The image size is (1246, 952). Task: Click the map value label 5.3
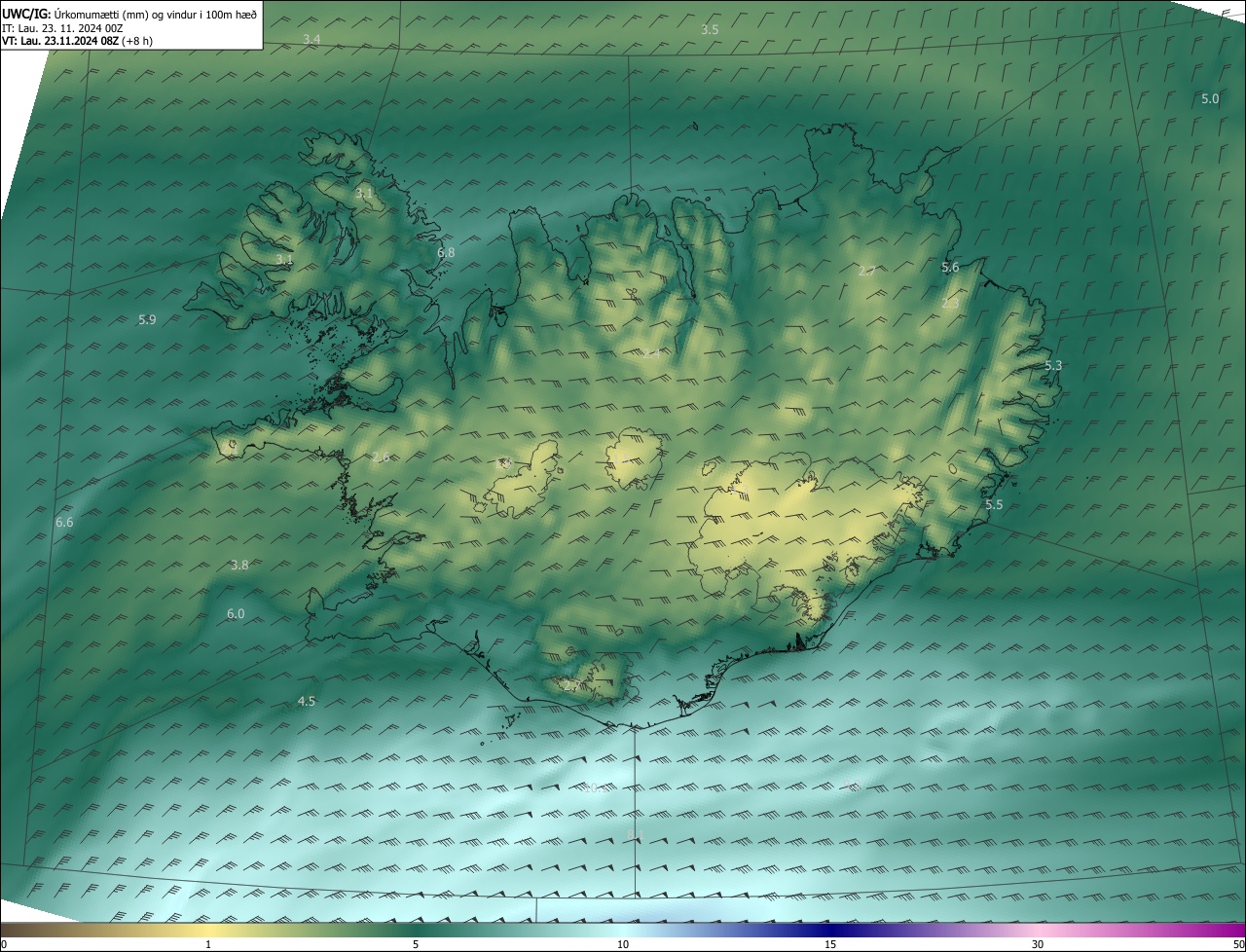coord(1053,366)
